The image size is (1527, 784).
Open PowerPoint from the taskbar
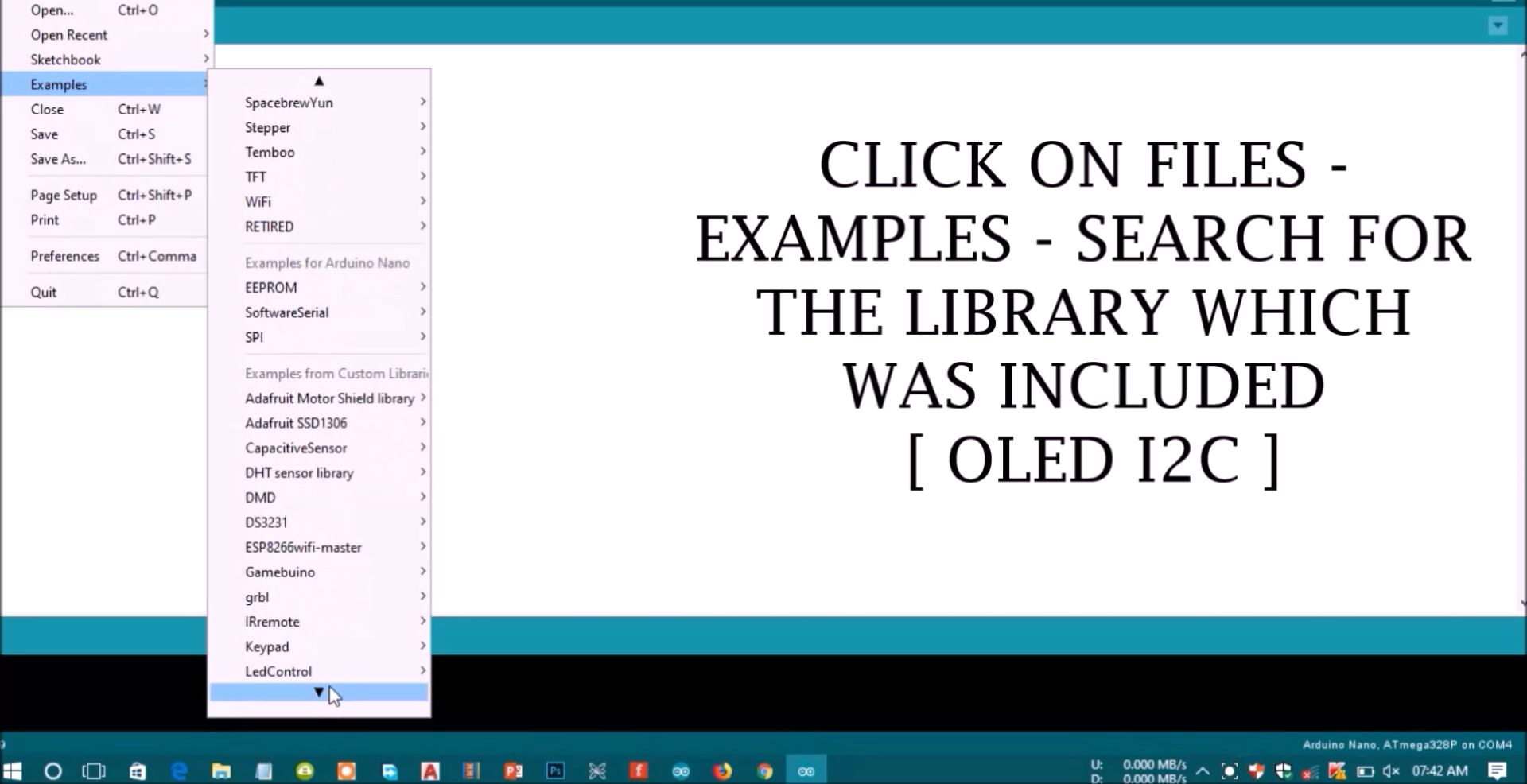513,770
